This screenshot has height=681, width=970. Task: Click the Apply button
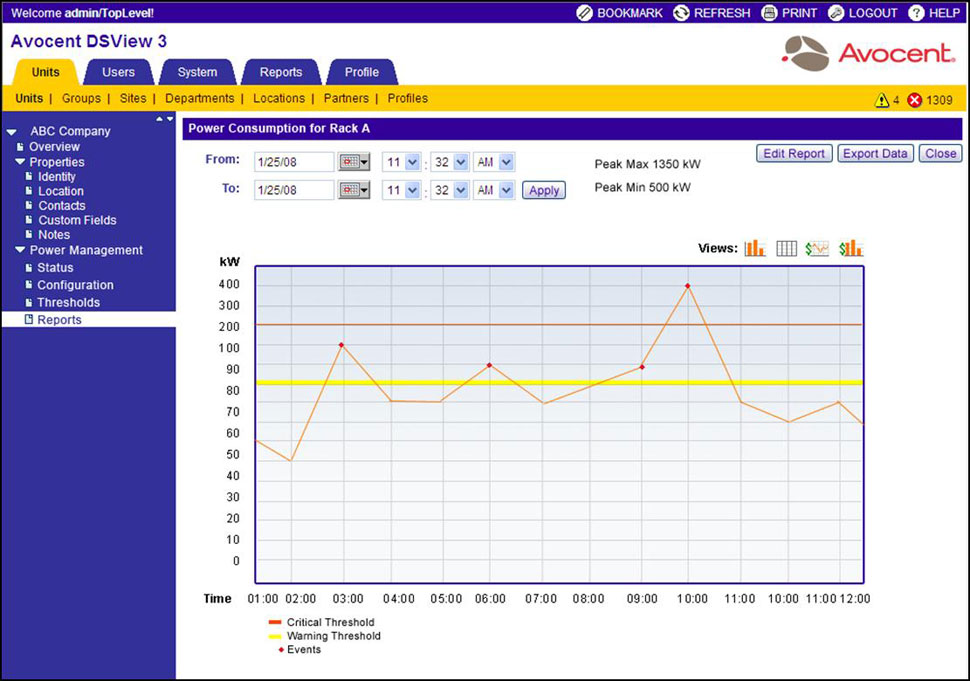(x=544, y=190)
